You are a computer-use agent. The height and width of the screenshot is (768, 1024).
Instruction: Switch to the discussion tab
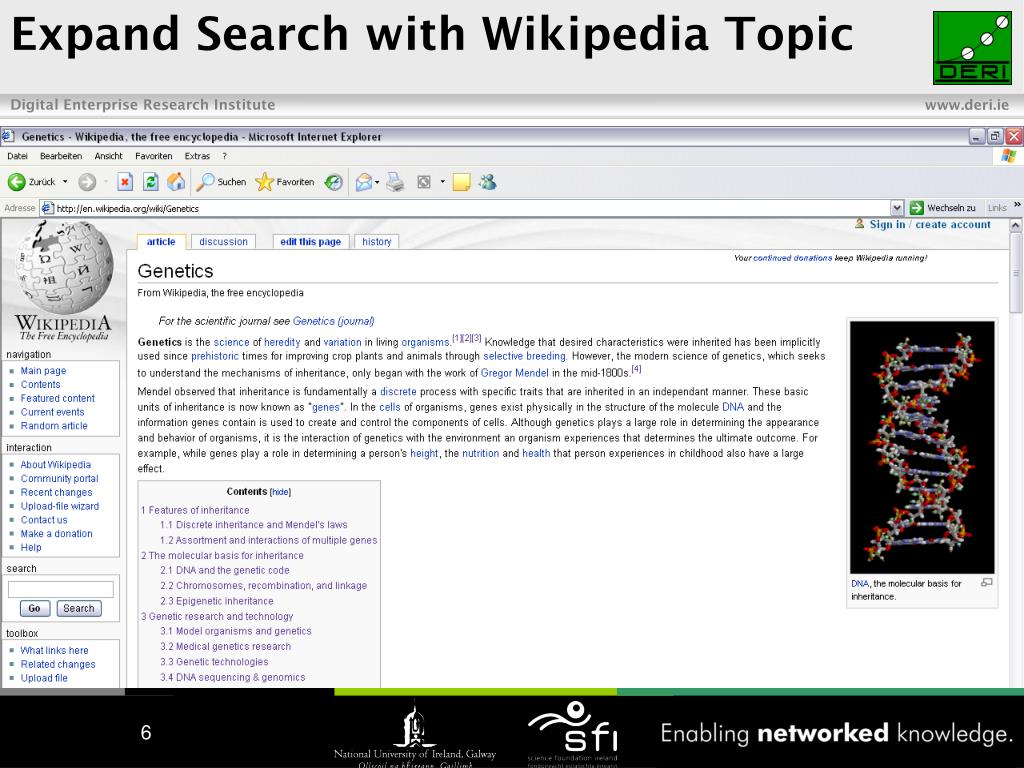tap(223, 242)
